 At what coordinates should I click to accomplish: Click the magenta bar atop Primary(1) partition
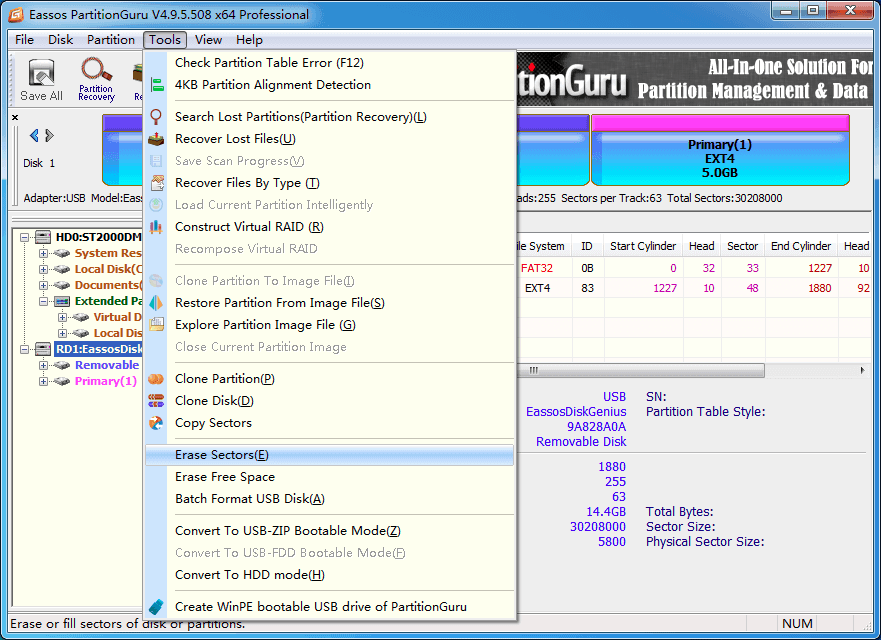(720, 123)
